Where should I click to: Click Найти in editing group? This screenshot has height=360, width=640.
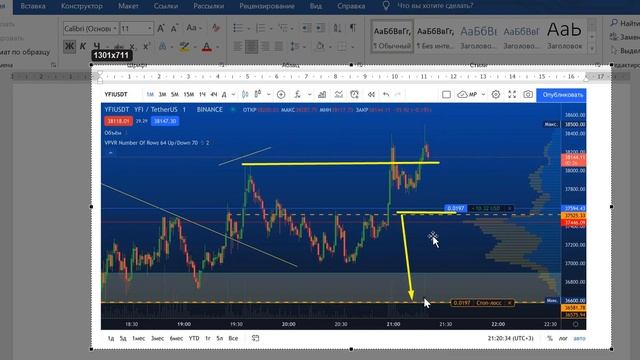coord(624,23)
